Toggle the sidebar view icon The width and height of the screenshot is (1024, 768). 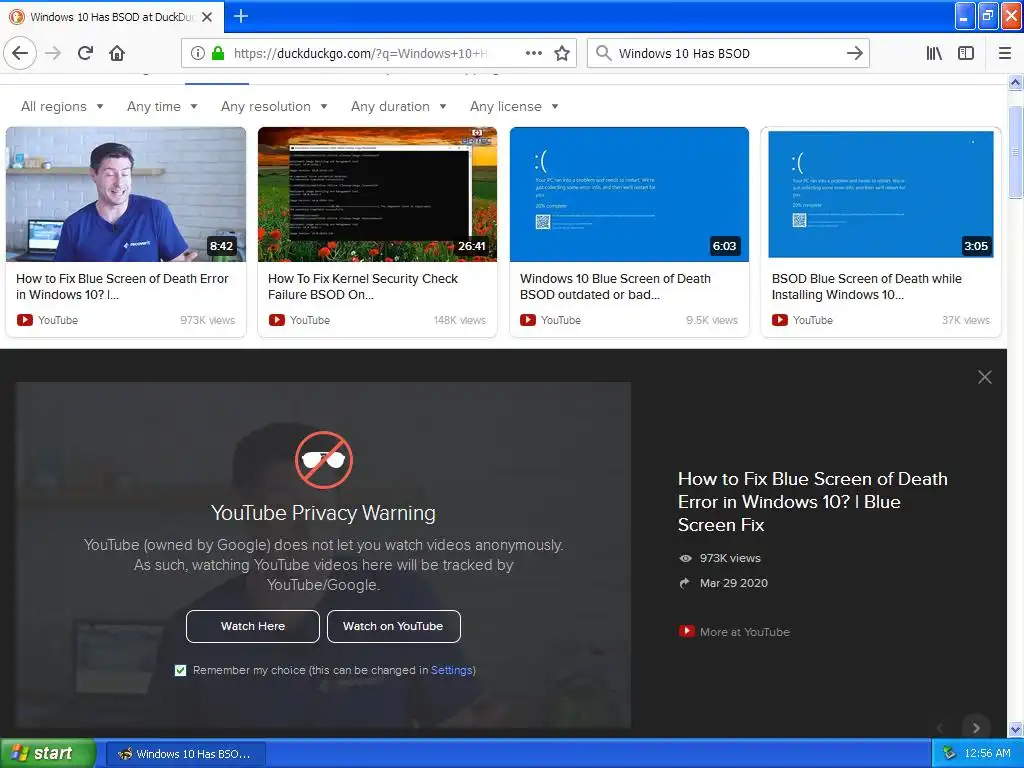(x=966, y=54)
